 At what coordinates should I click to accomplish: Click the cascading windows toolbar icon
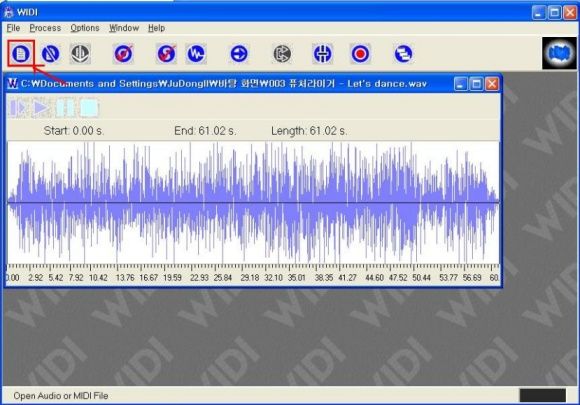pos(403,54)
